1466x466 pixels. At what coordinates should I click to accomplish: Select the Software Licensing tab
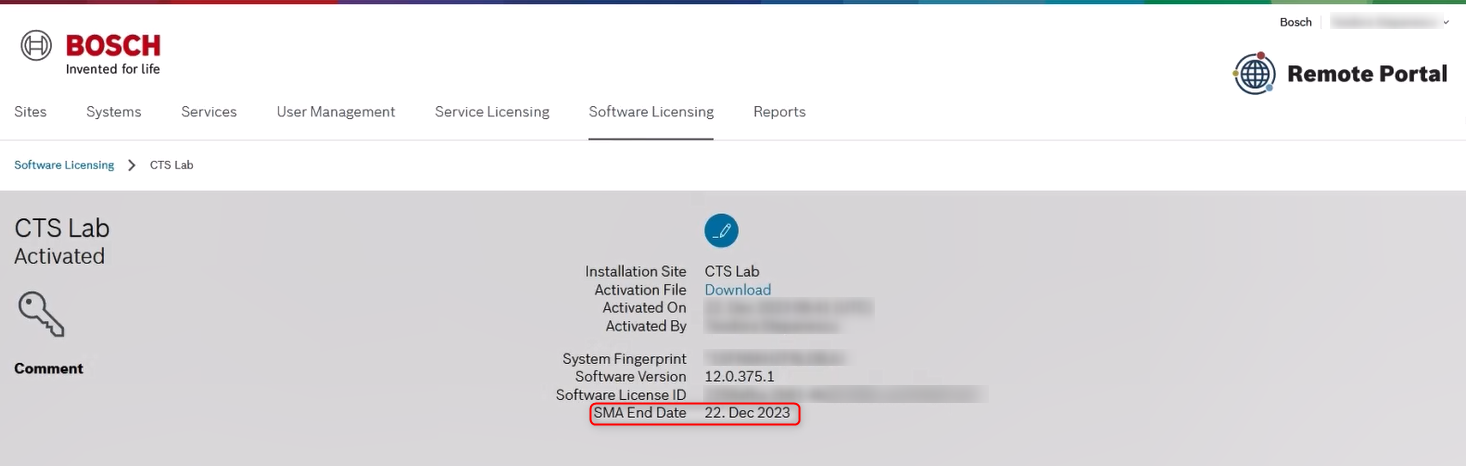pyautogui.click(x=651, y=112)
